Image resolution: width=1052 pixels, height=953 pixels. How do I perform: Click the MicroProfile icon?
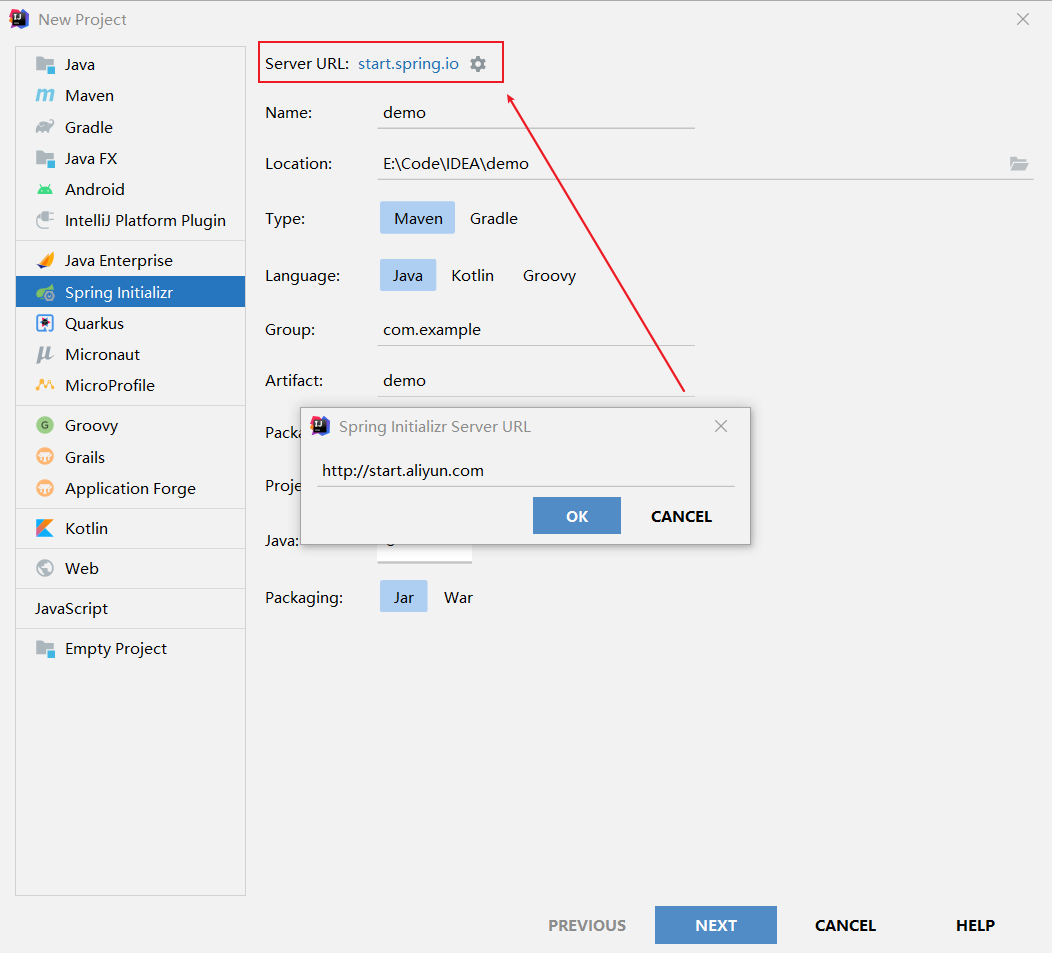[45, 385]
